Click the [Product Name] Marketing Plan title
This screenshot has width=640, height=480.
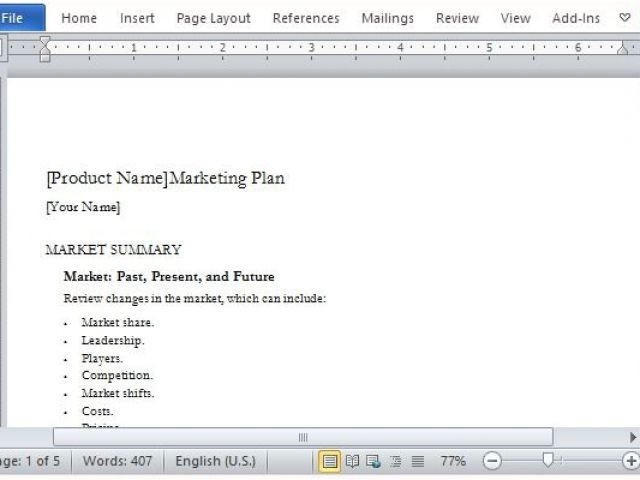click(x=166, y=179)
